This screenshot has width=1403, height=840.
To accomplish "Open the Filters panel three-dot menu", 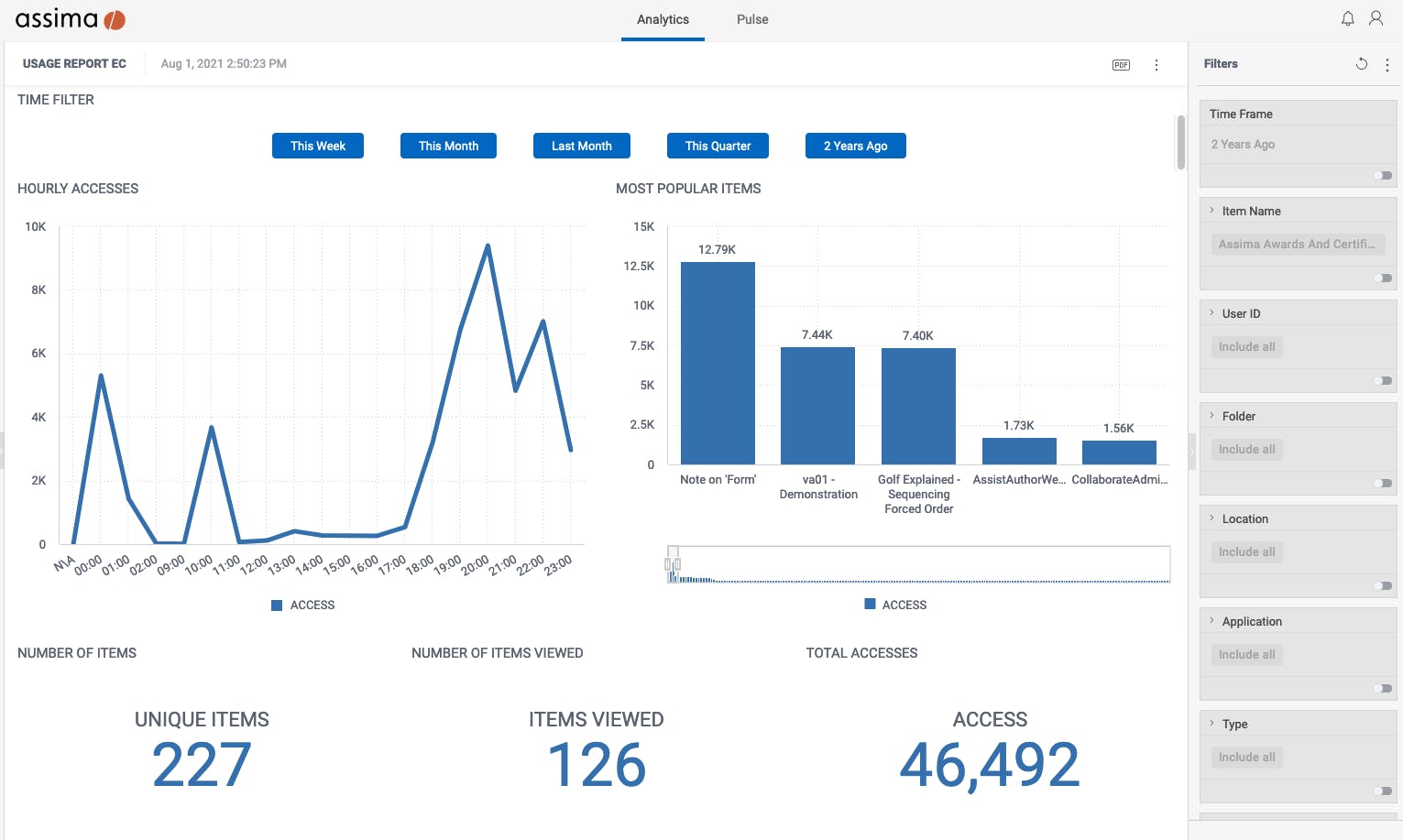I will click(1387, 65).
